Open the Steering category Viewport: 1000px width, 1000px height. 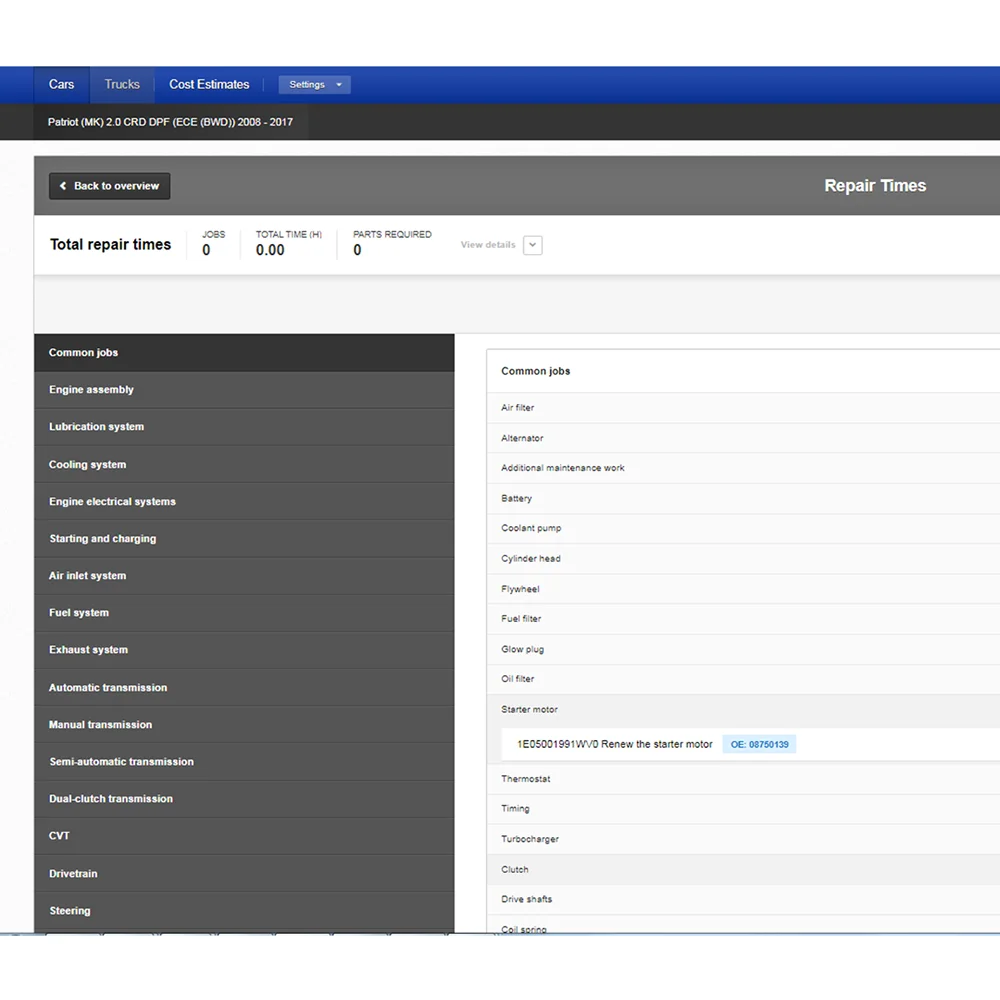point(70,911)
